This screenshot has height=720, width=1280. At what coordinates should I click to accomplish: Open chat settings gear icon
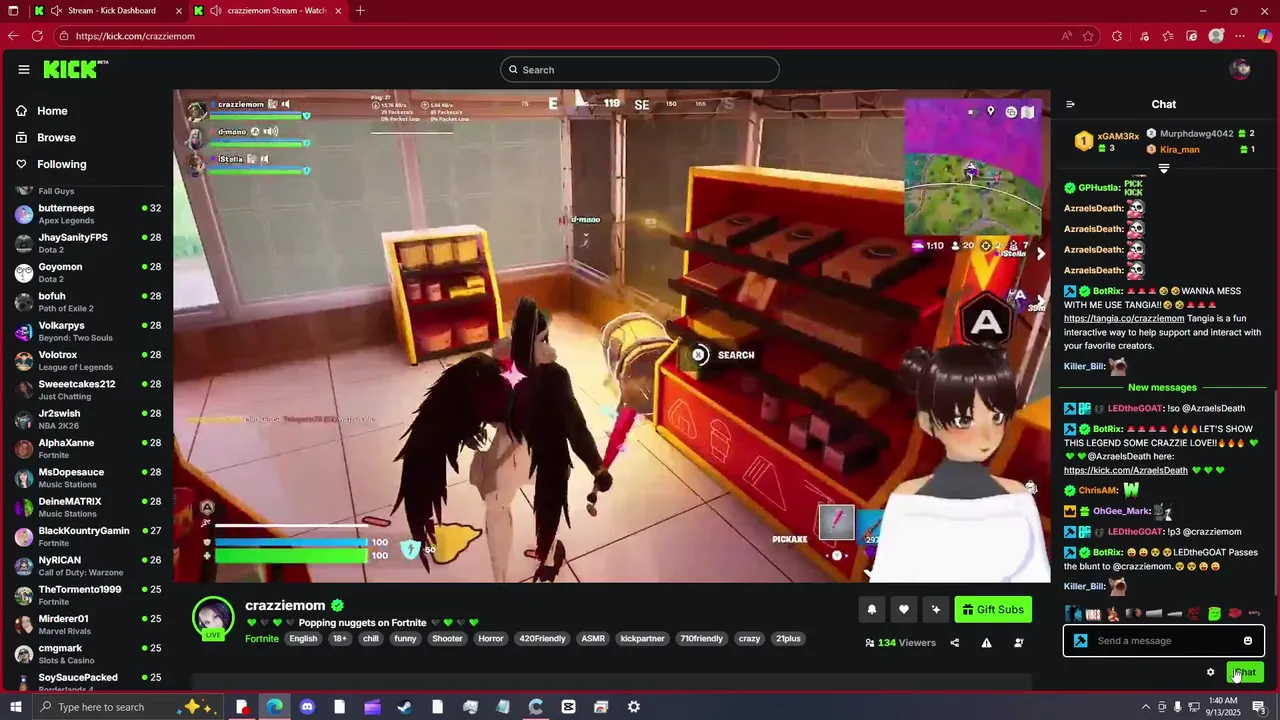(x=1210, y=672)
